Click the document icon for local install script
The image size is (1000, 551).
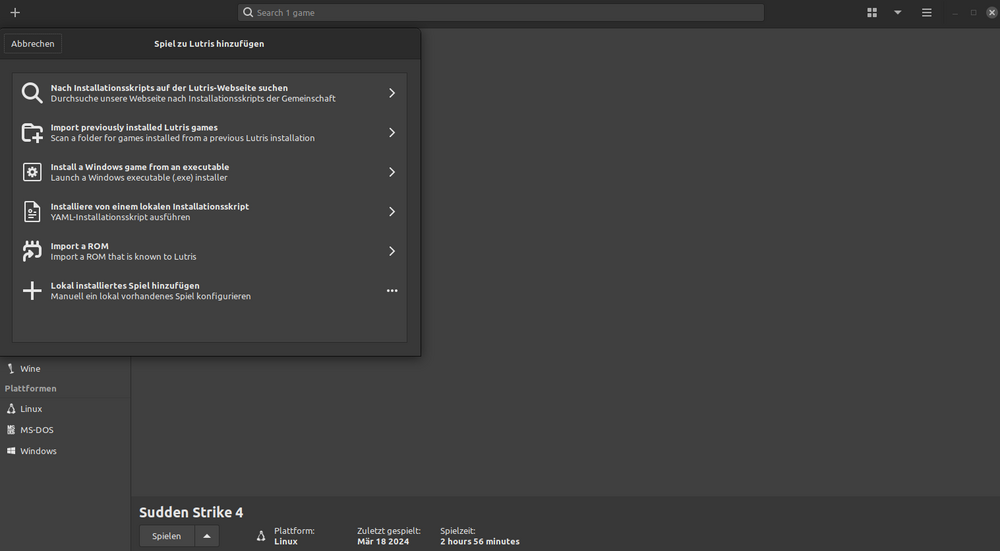32,212
